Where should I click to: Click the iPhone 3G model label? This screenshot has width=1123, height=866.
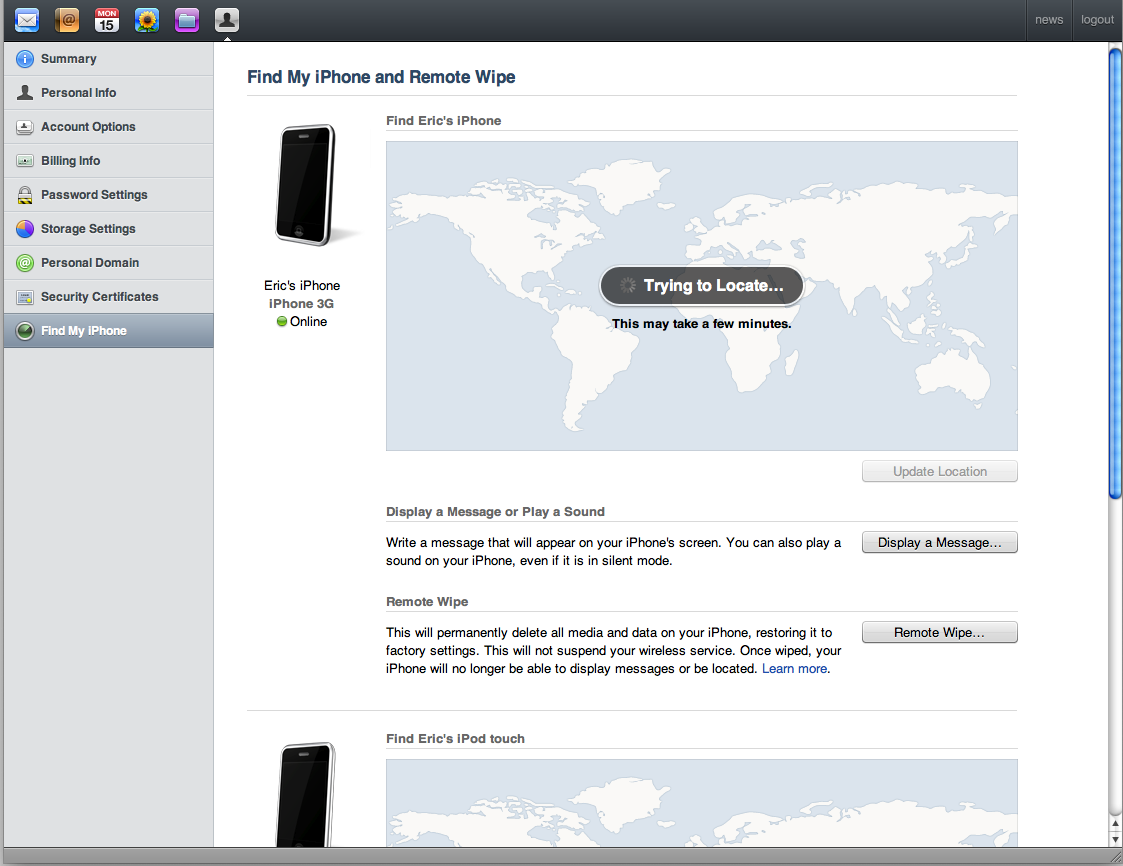302,304
